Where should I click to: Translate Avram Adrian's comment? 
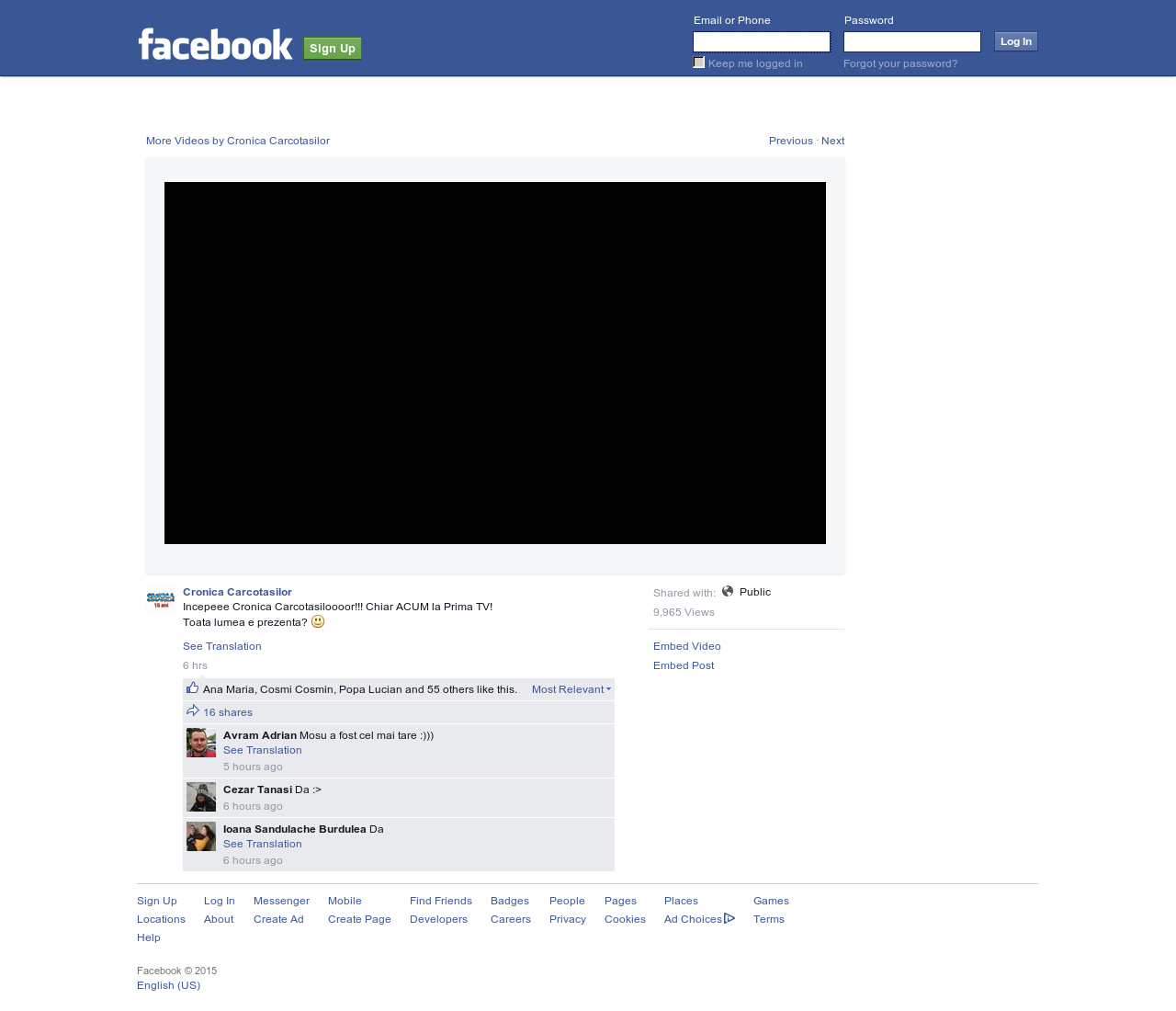click(263, 750)
